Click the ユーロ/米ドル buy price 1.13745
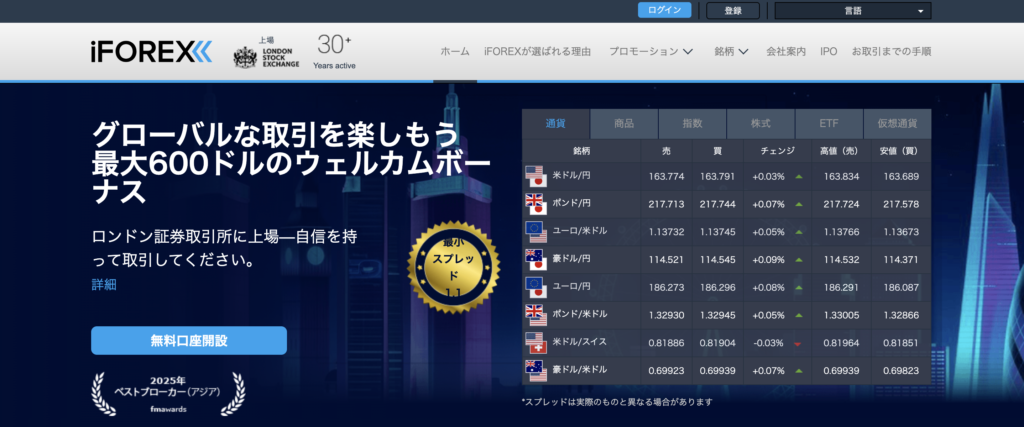This screenshot has width=1024, height=427. [718, 232]
